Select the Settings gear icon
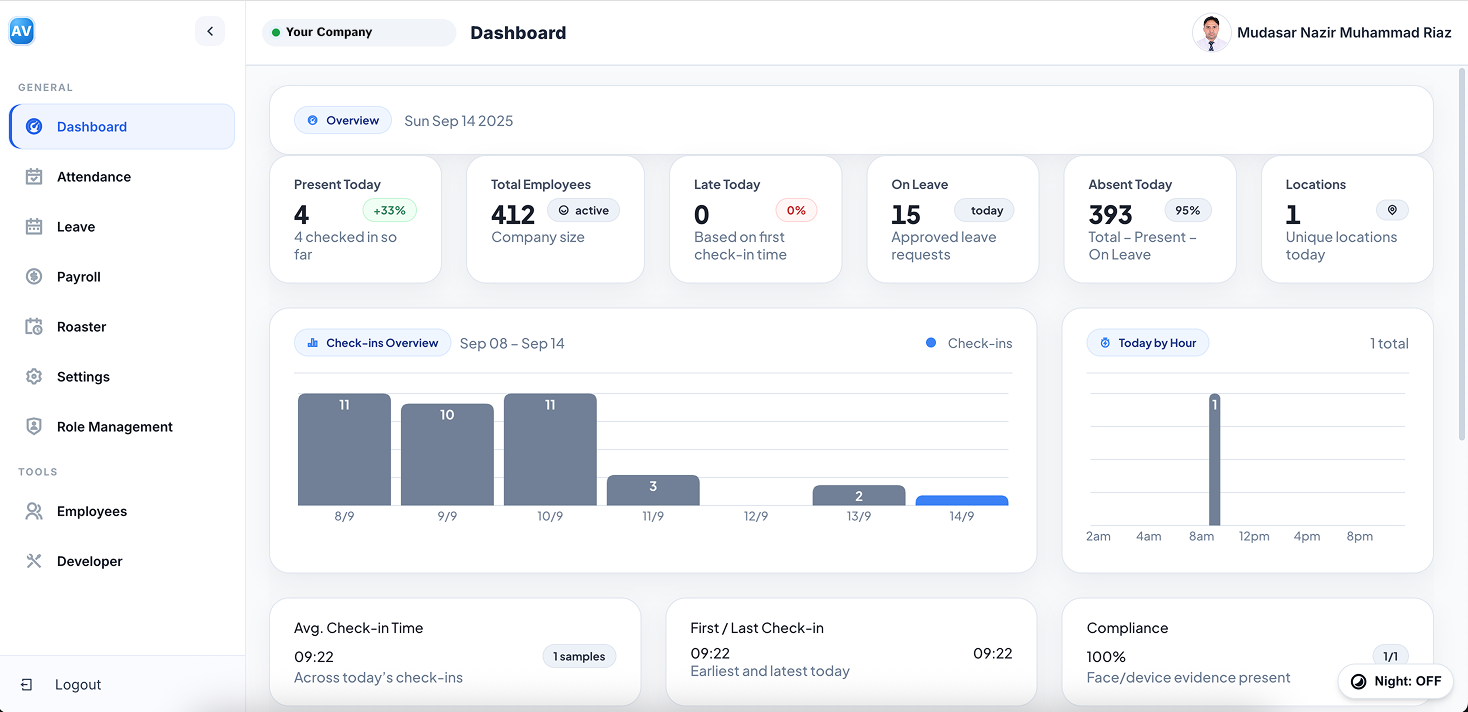The image size is (1468, 712). click(x=34, y=376)
